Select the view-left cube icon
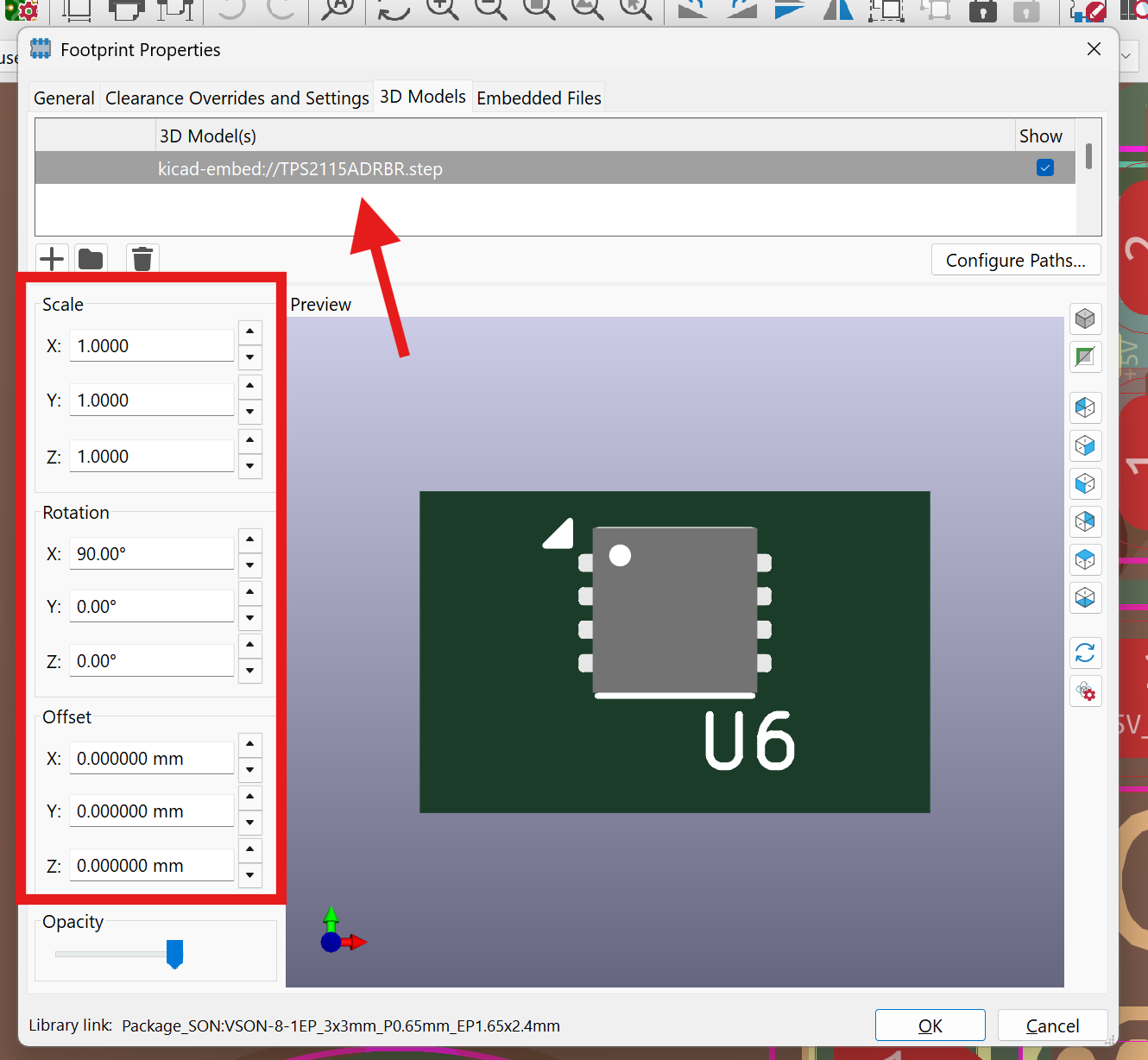1148x1060 pixels. tap(1085, 483)
